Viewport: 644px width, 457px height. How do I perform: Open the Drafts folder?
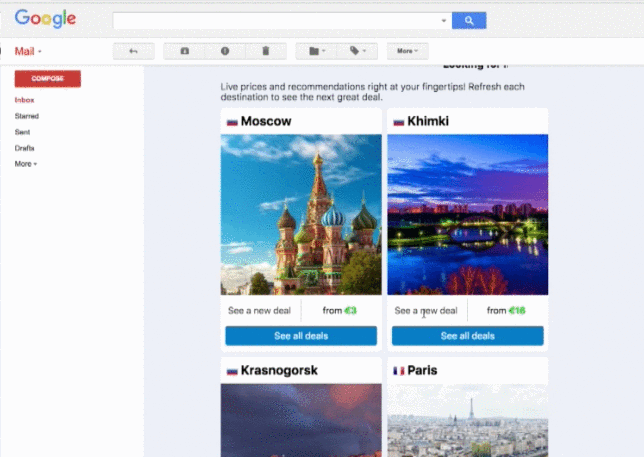coord(24,148)
